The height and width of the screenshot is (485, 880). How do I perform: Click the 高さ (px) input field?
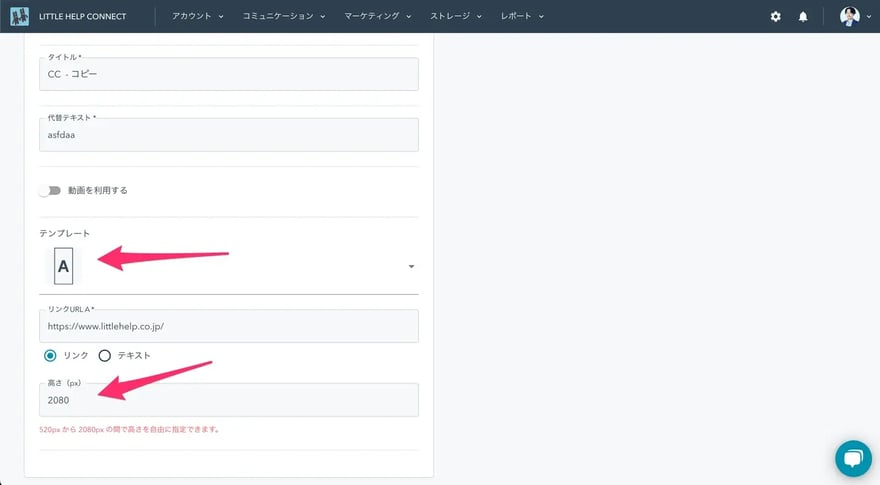click(229, 400)
